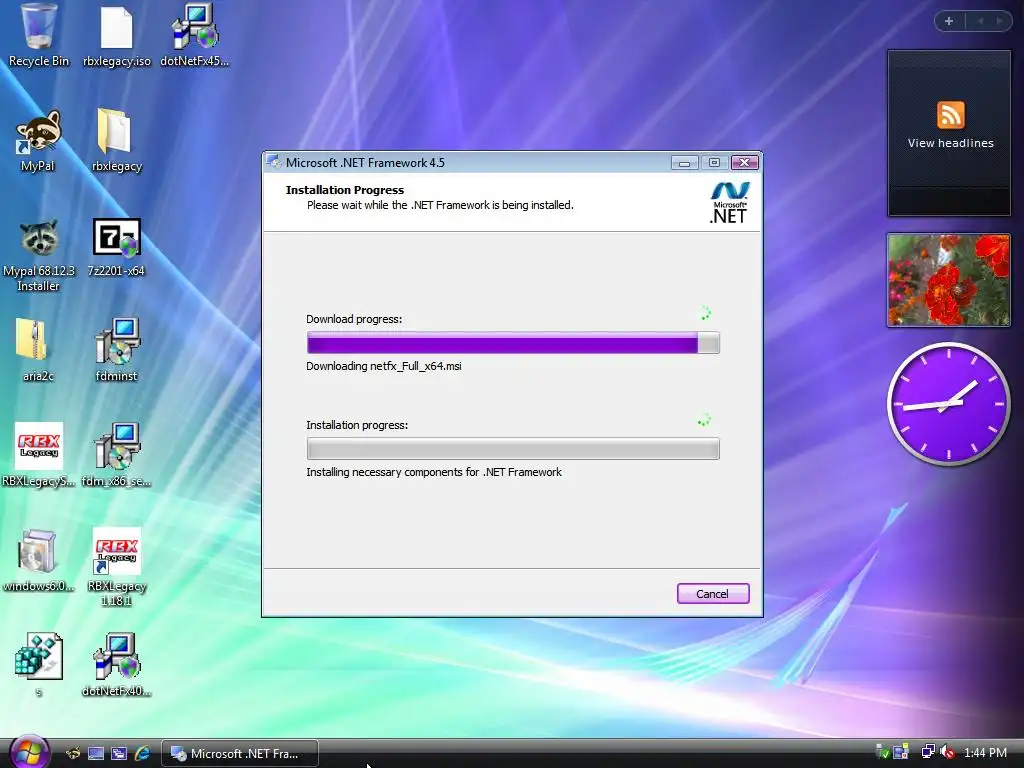The width and height of the screenshot is (1024, 768).
Task: Launch Internet Explorer from Quick Launch
Action: 142,754
